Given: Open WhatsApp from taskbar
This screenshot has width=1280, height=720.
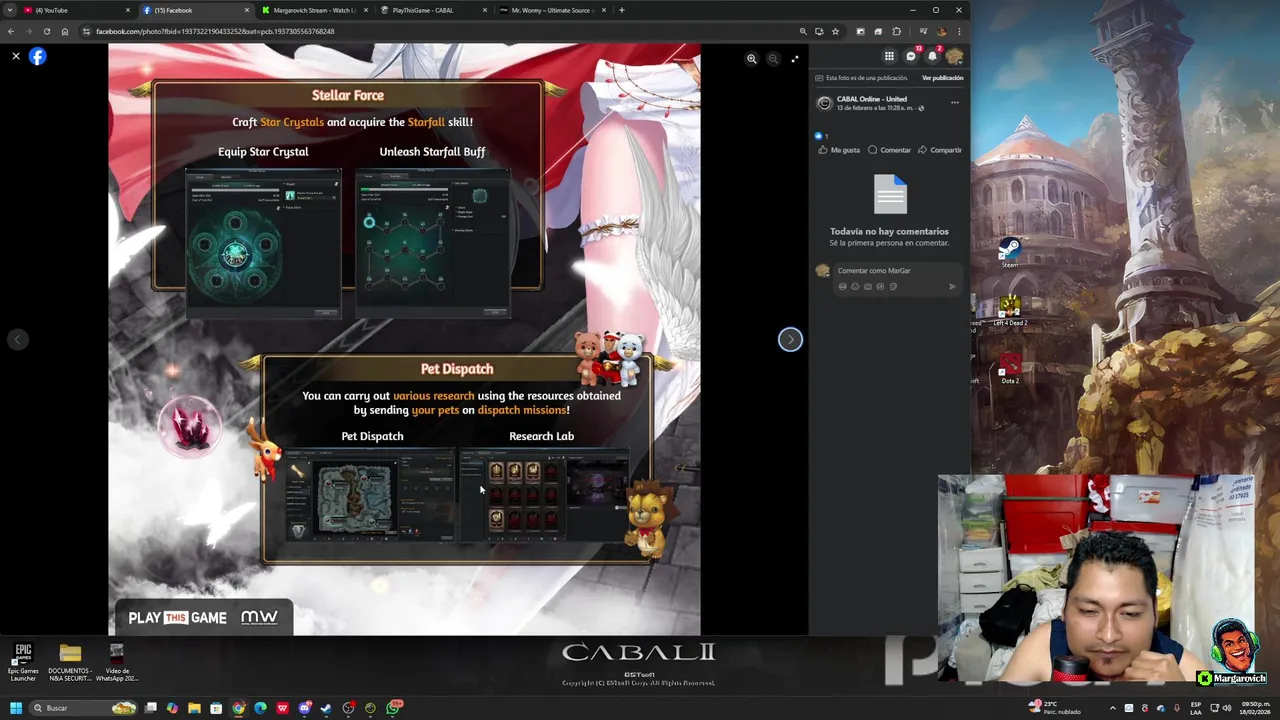Looking at the screenshot, I should 394,708.
